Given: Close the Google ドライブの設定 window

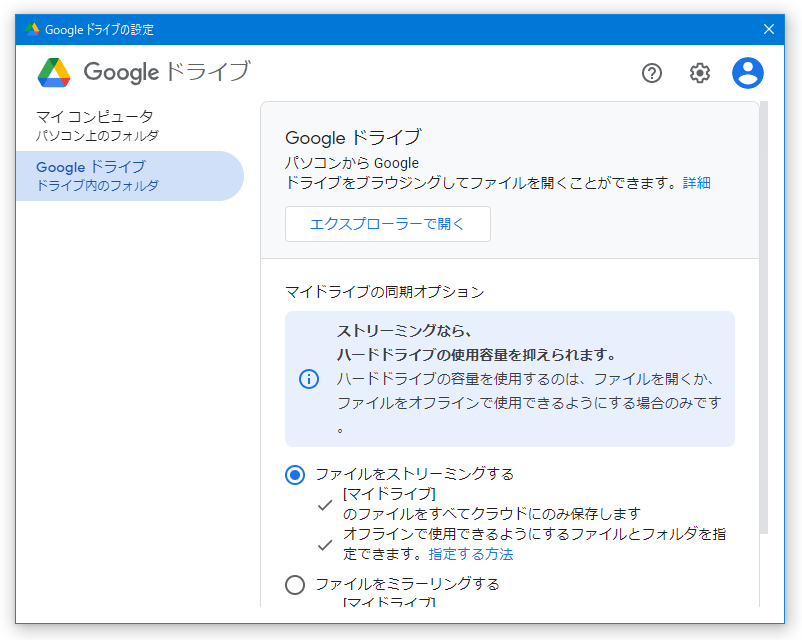Looking at the screenshot, I should (x=769, y=29).
